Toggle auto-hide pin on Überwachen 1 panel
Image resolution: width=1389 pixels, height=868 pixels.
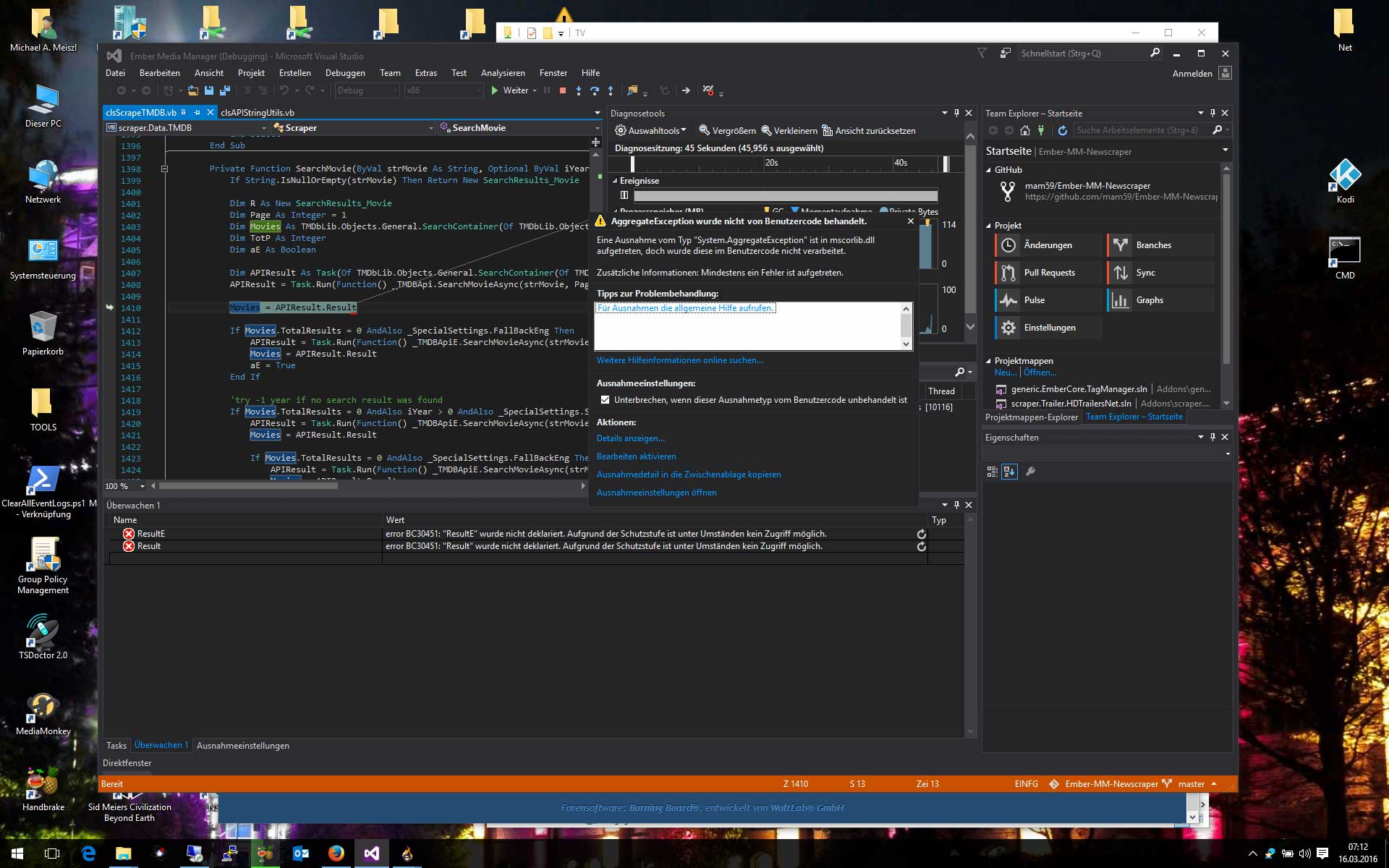pos(956,505)
